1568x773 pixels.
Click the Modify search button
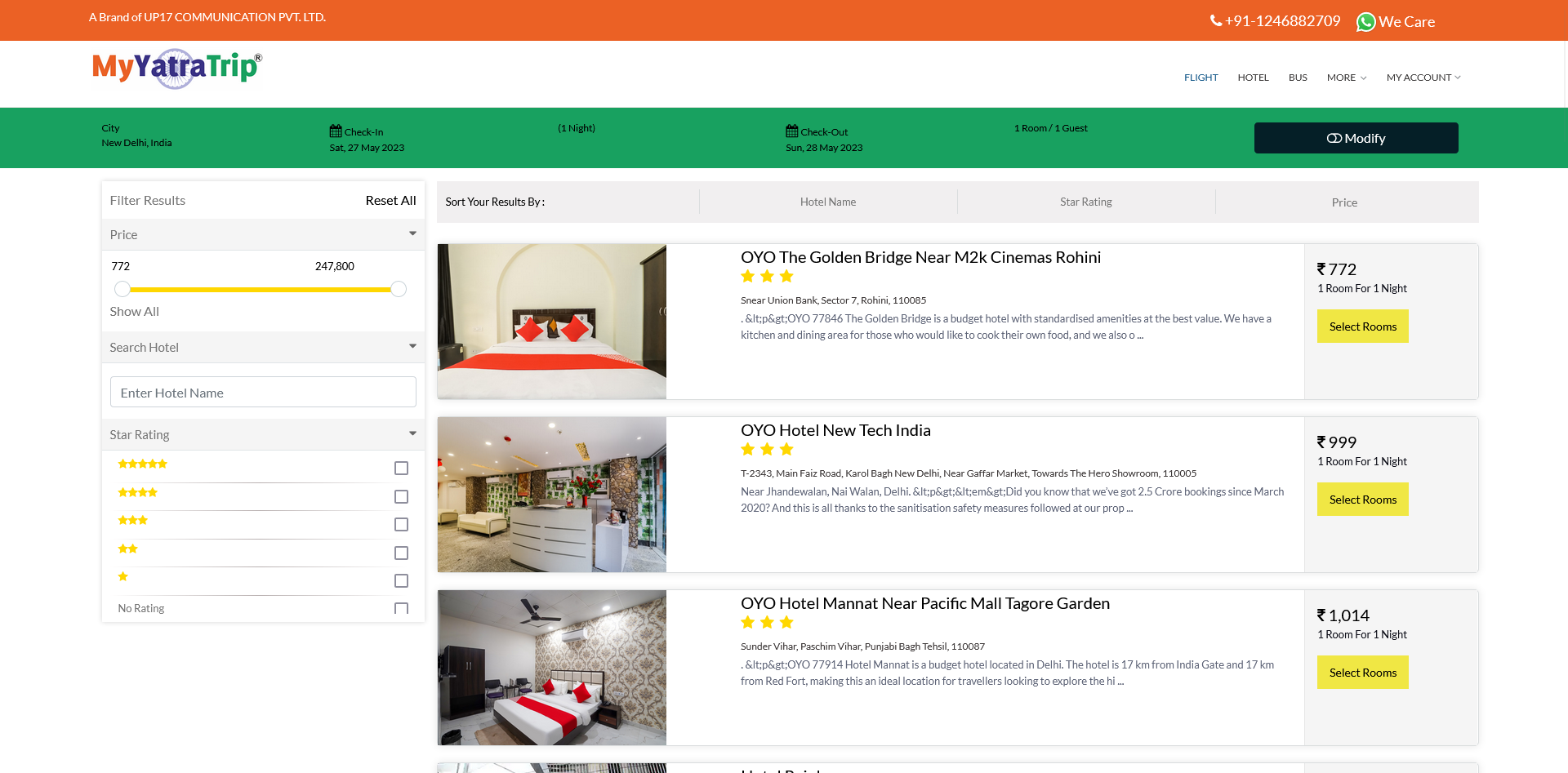(1356, 138)
